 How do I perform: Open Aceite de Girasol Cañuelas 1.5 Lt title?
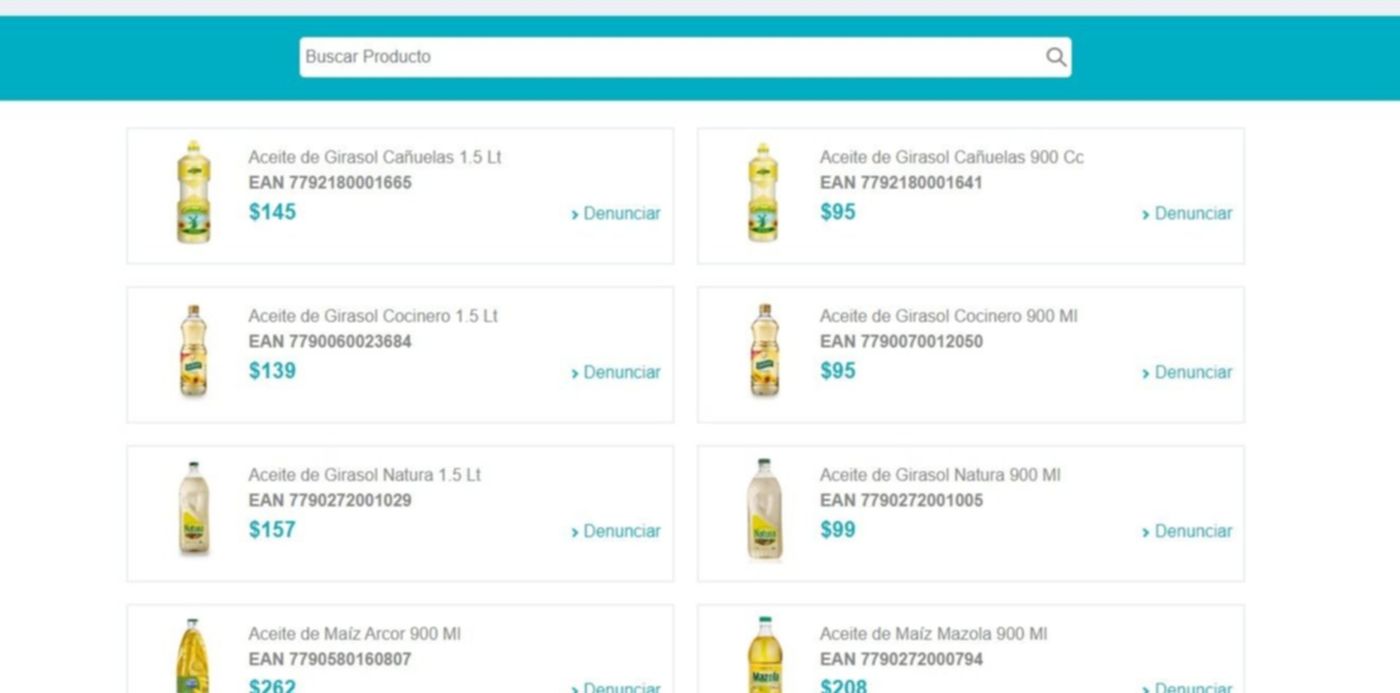[374, 157]
